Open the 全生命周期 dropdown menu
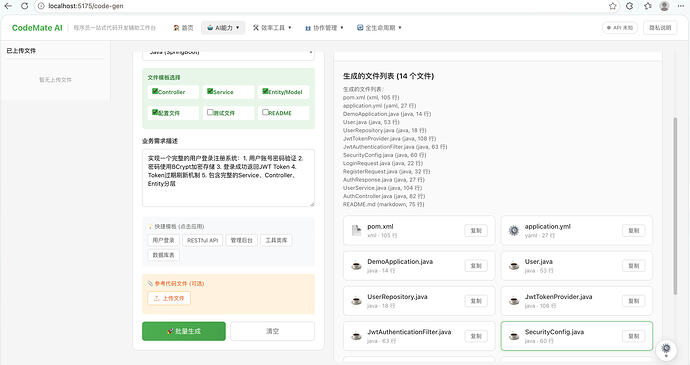This screenshot has width=690, height=365. point(379,28)
